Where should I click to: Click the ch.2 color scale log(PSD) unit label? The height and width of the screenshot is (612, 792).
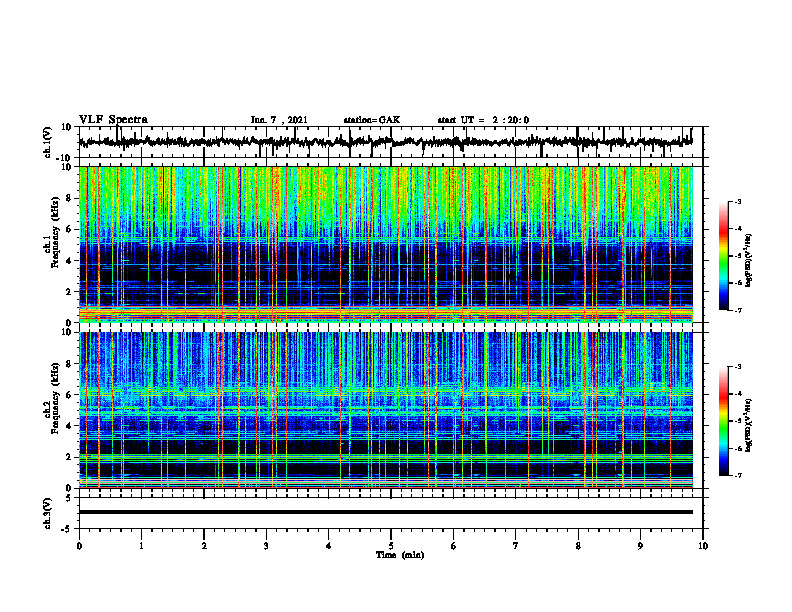click(x=750, y=425)
